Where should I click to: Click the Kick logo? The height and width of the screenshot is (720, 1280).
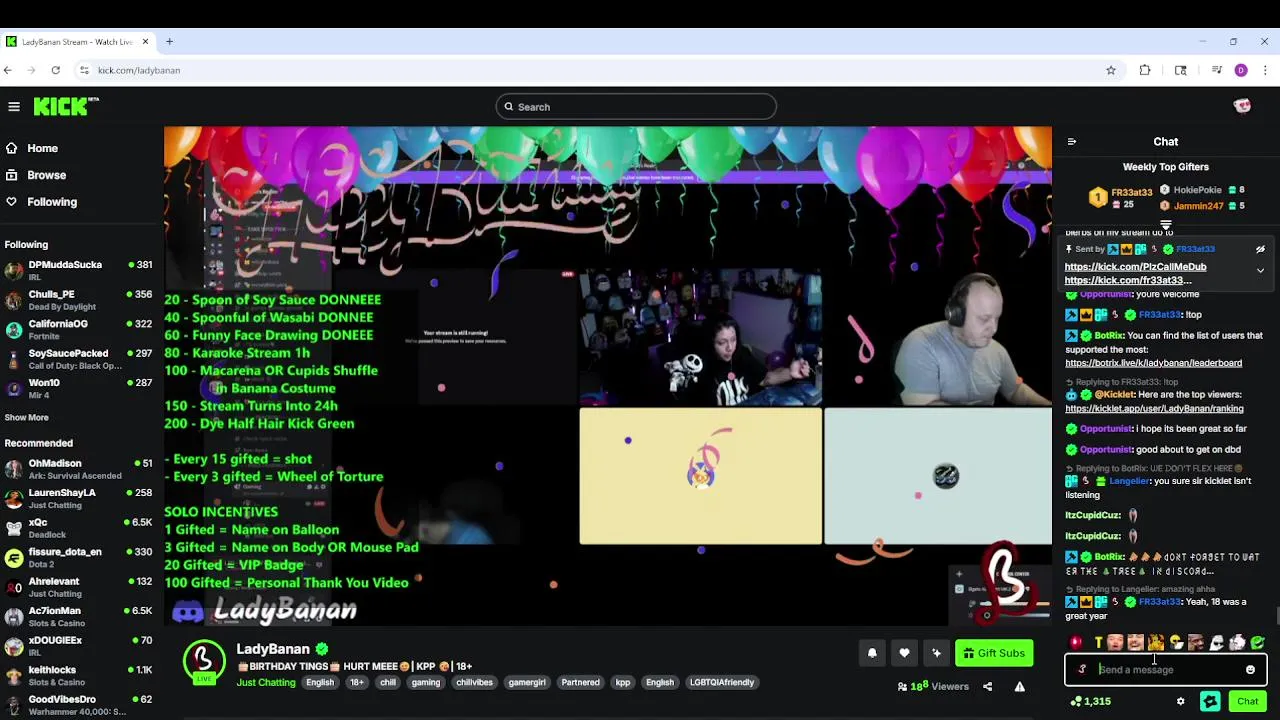coord(66,106)
